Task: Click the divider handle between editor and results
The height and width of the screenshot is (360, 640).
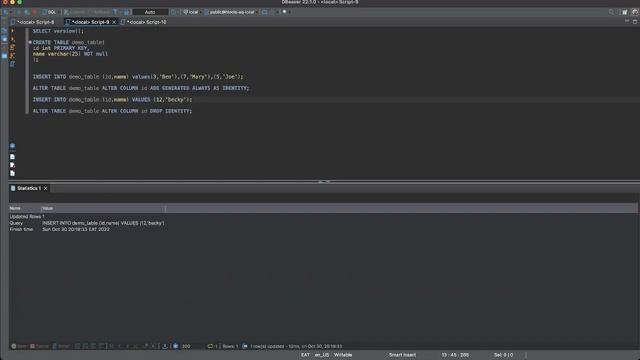Action: pyautogui.click(x=324, y=181)
